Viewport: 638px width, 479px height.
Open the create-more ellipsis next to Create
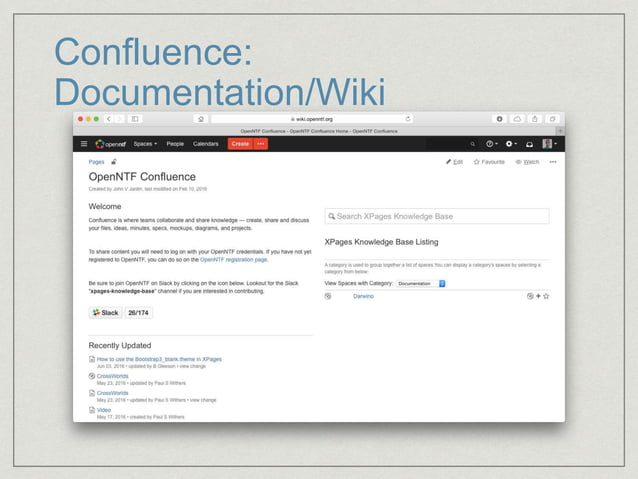(261, 144)
